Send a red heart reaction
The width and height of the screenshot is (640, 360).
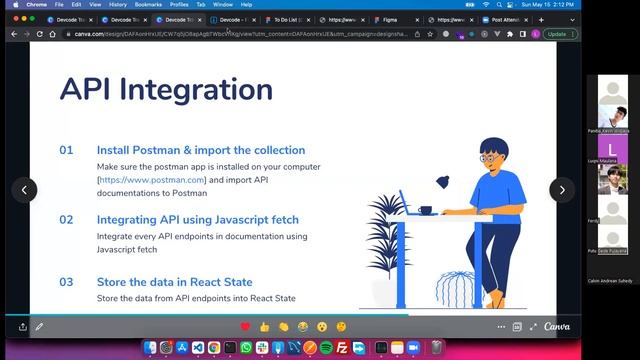tap(245, 327)
